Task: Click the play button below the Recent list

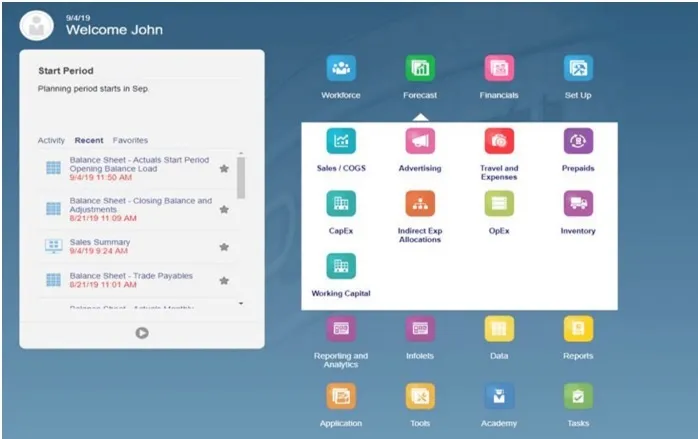Action: coord(142,332)
